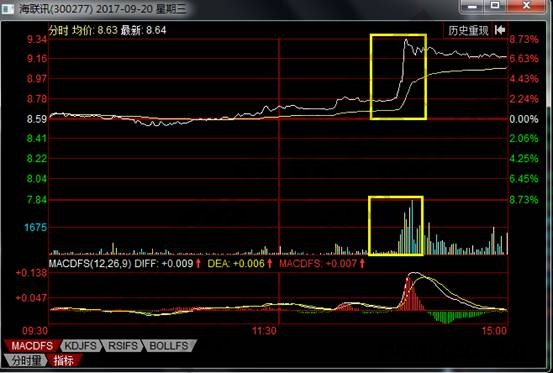Close the 海联讯 chart window
Viewport: 553px width, 373px height.
coord(526,6)
